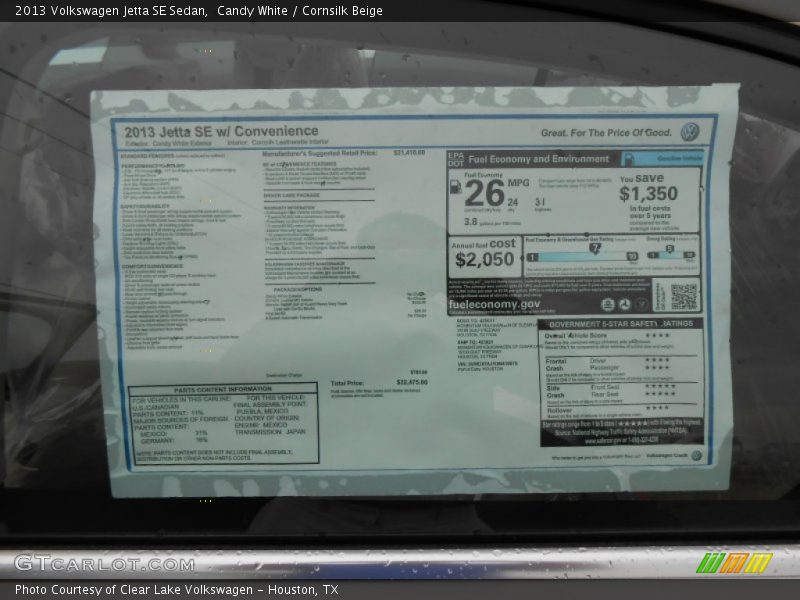Click the 'Side Crash' rating label
The height and width of the screenshot is (600, 800).
pyautogui.click(x=555, y=391)
